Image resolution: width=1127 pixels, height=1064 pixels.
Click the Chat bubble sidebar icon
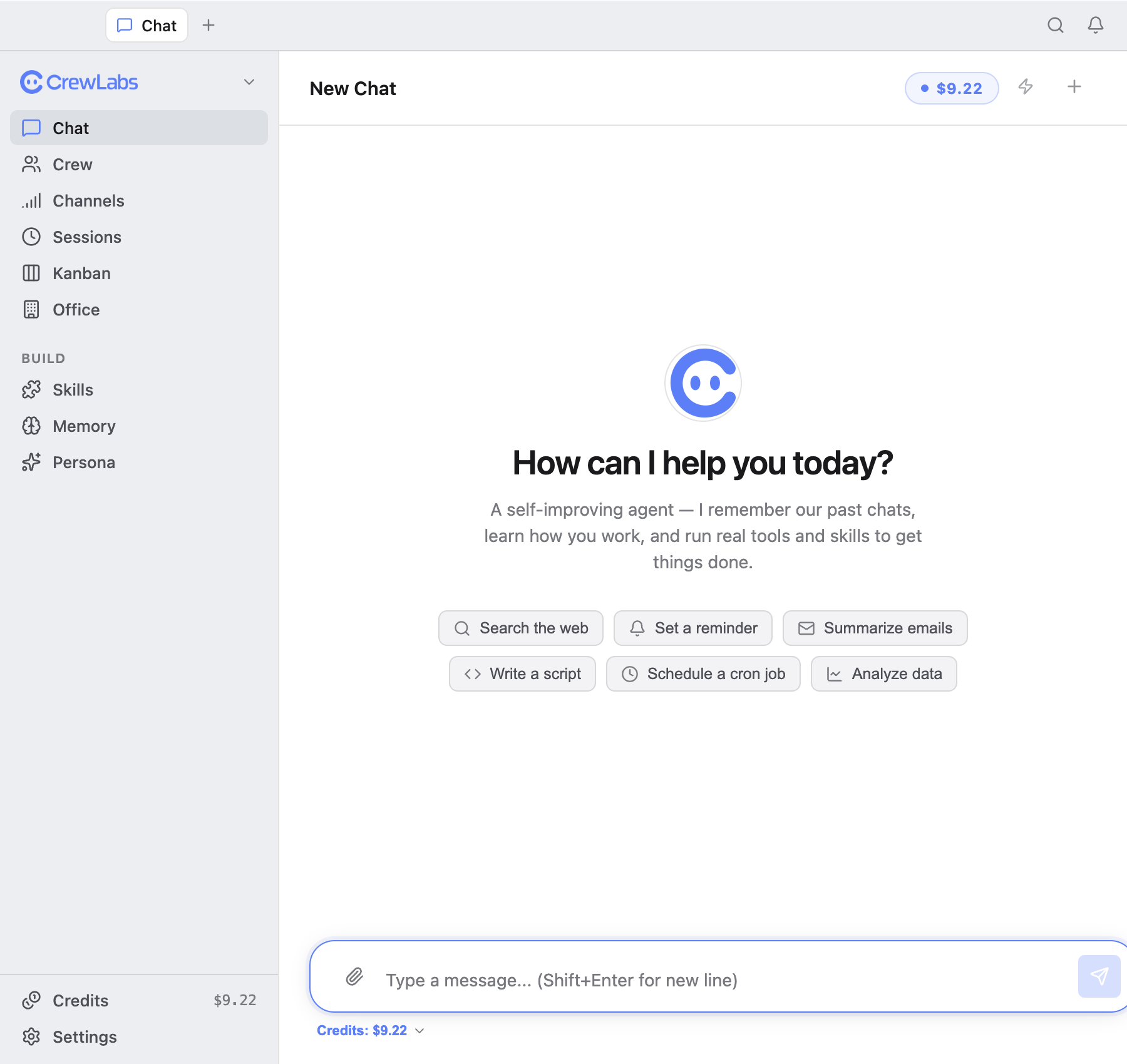pyautogui.click(x=31, y=128)
